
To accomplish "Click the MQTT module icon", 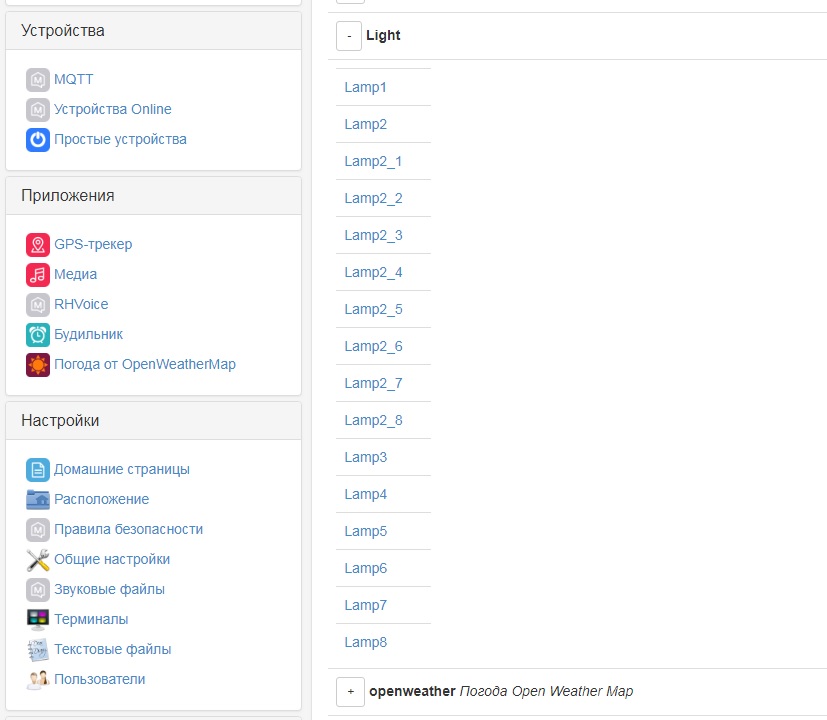I will [x=38, y=80].
